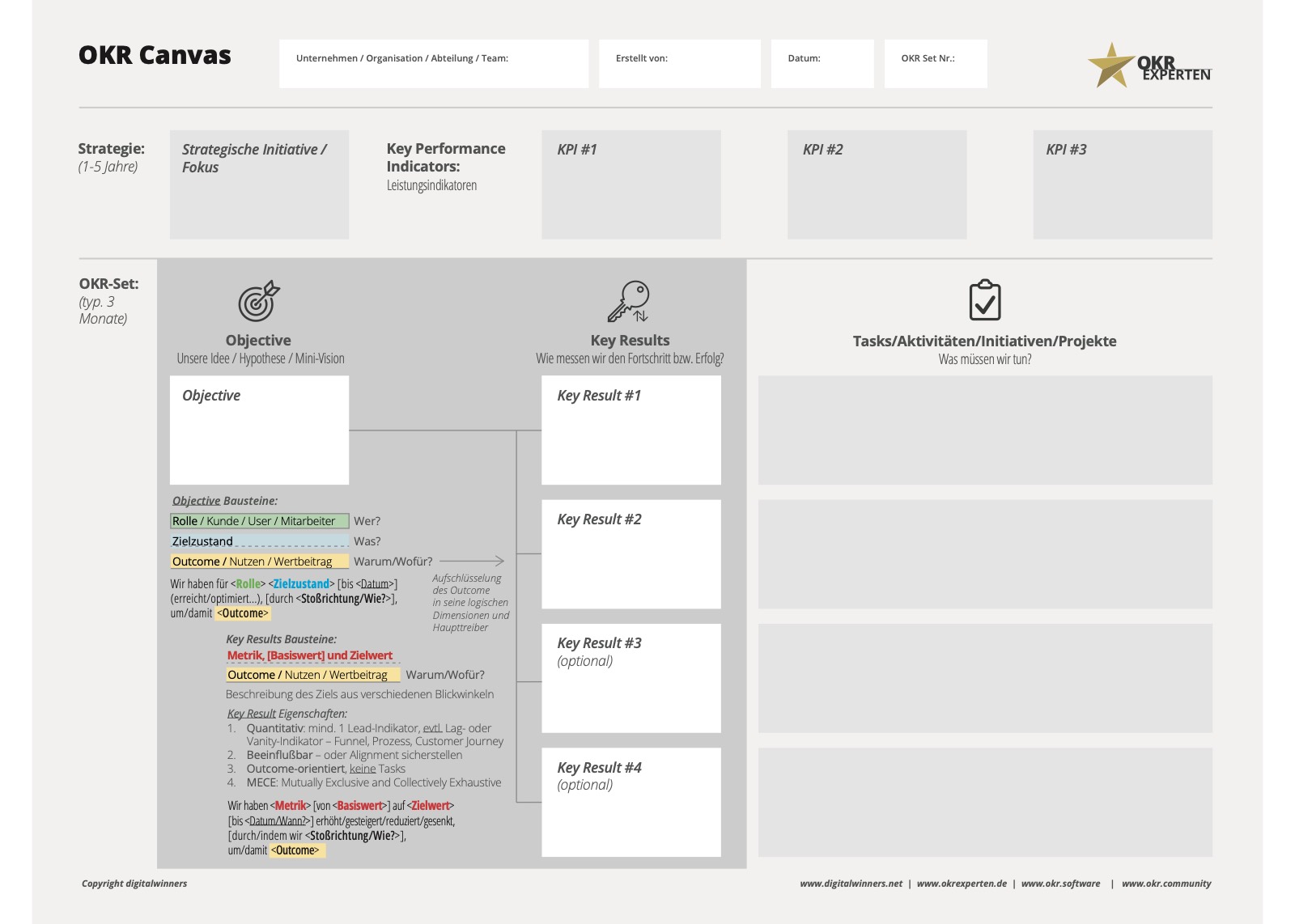Click the Strategische Initiative / Fokus box
This screenshot has height=924, width=1295.
click(x=259, y=184)
